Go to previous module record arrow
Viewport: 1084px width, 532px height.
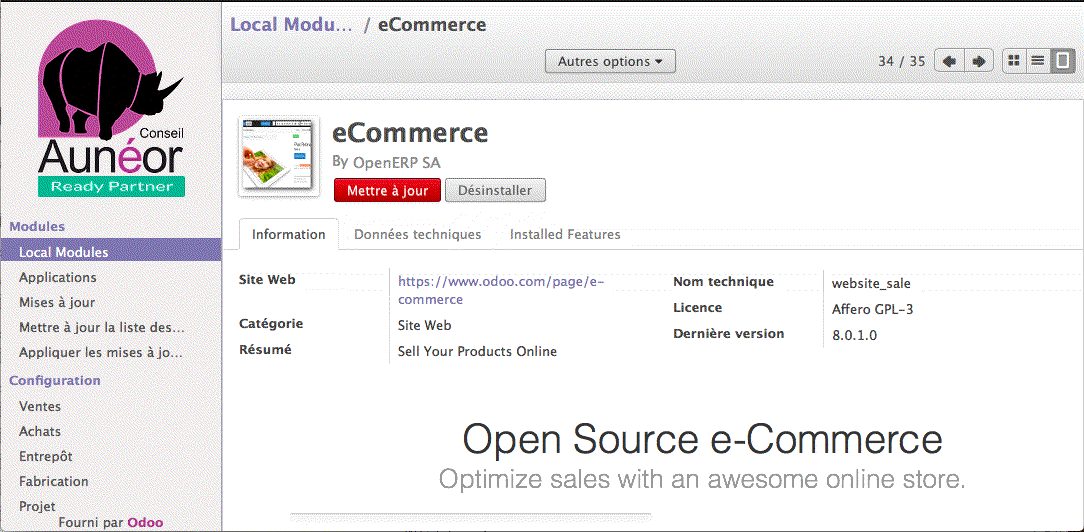click(949, 62)
